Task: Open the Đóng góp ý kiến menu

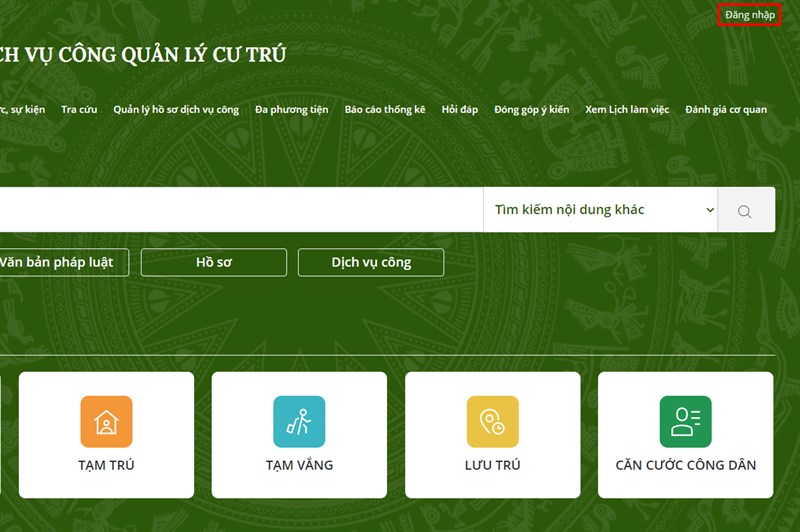Action: click(x=532, y=110)
